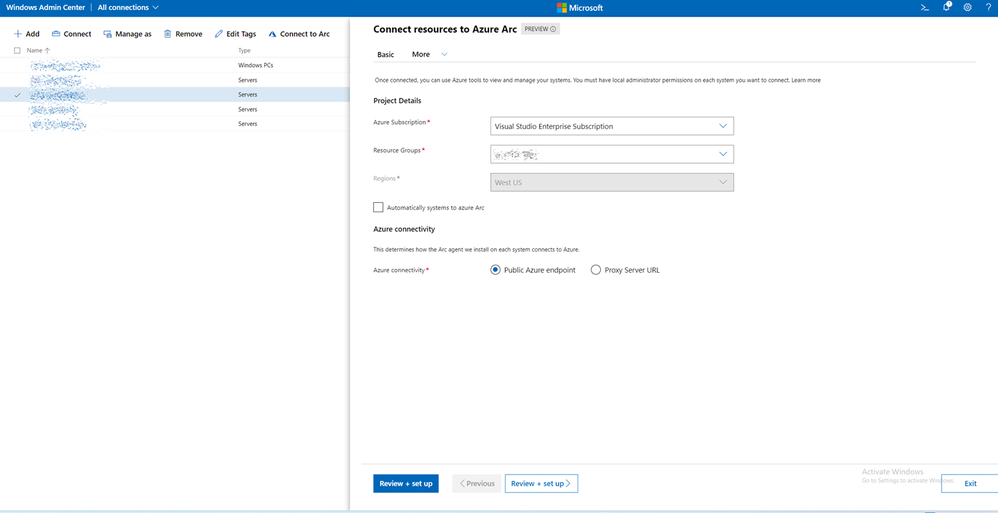Screen dimensions: 998x513
Task: Open the Learn more link
Action: [x=806, y=81]
